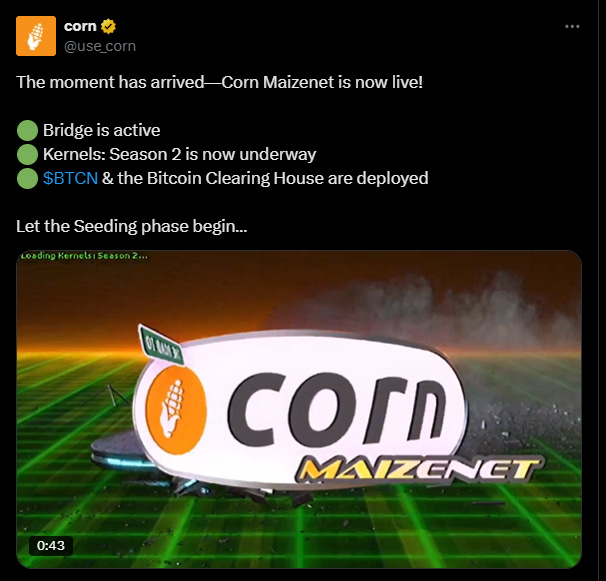The image size is (606, 581).
Task: Click the 'Kernels: Season 2 is now underway' text
Action: [179, 154]
